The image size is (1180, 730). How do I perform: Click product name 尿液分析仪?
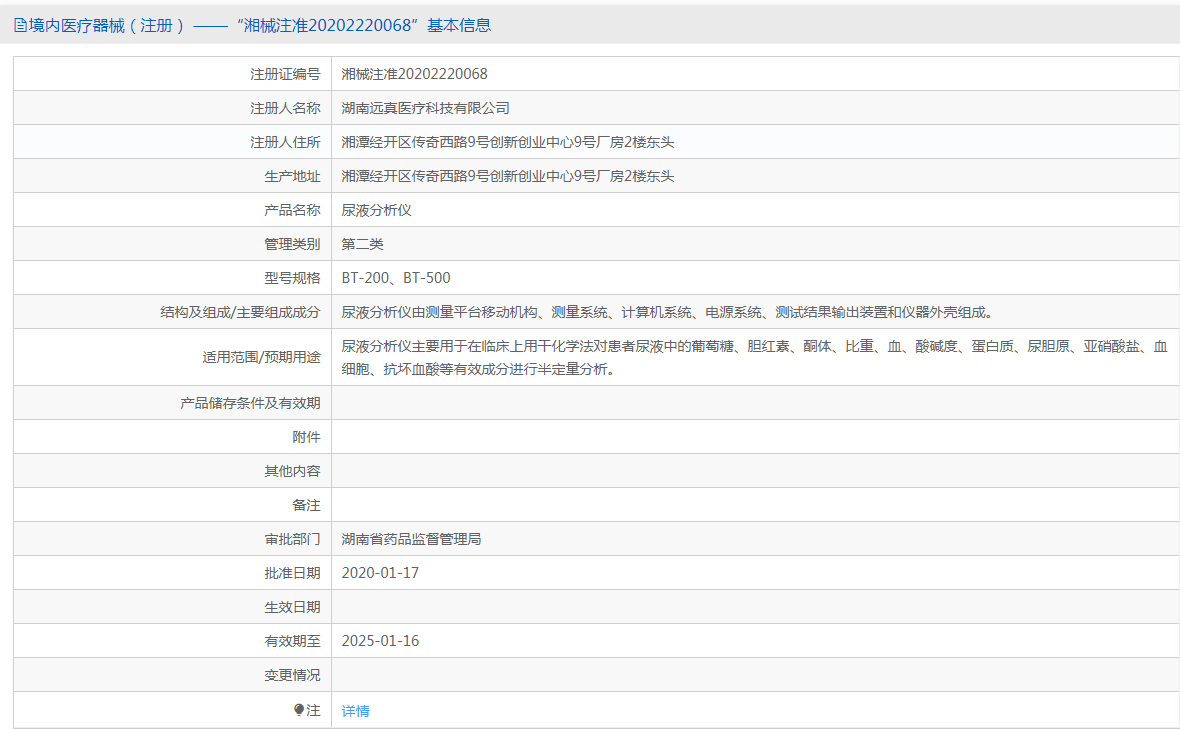[376, 210]
